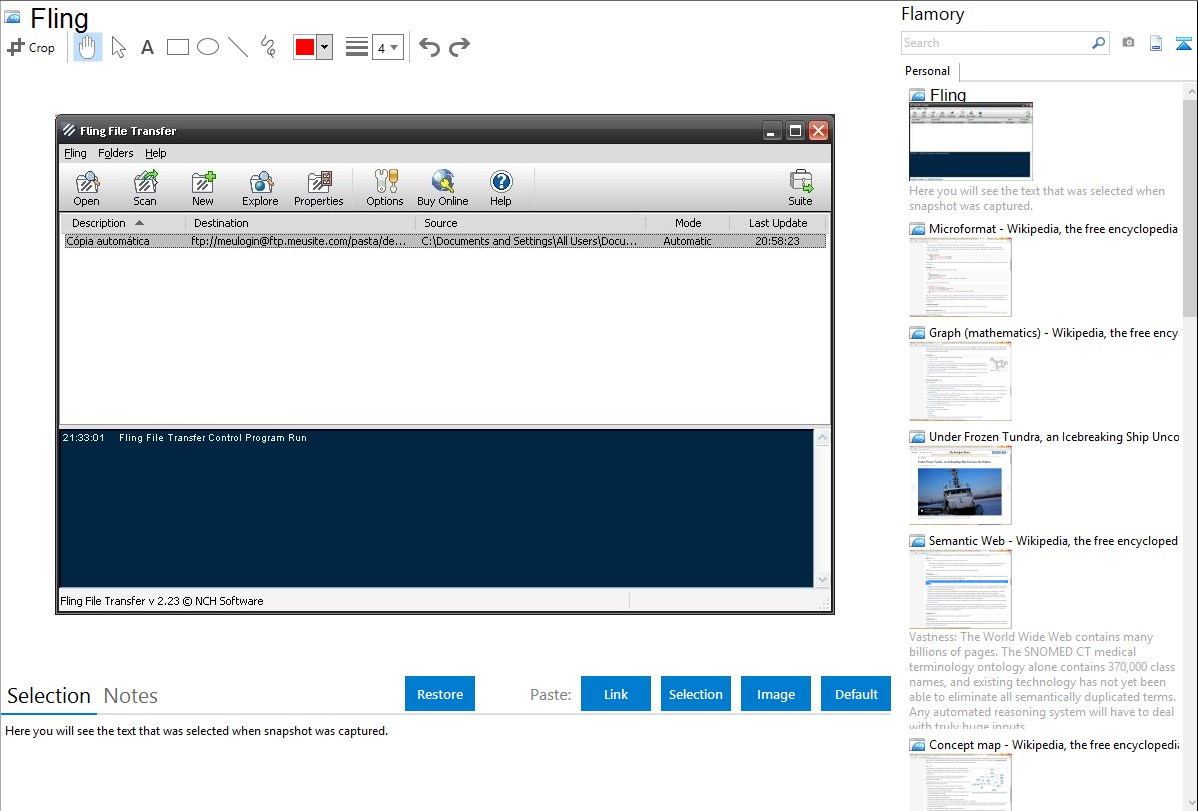Click the Source column header
Image resolution: width=1198 pixels, height=811 pixels.
click(530, 223)
